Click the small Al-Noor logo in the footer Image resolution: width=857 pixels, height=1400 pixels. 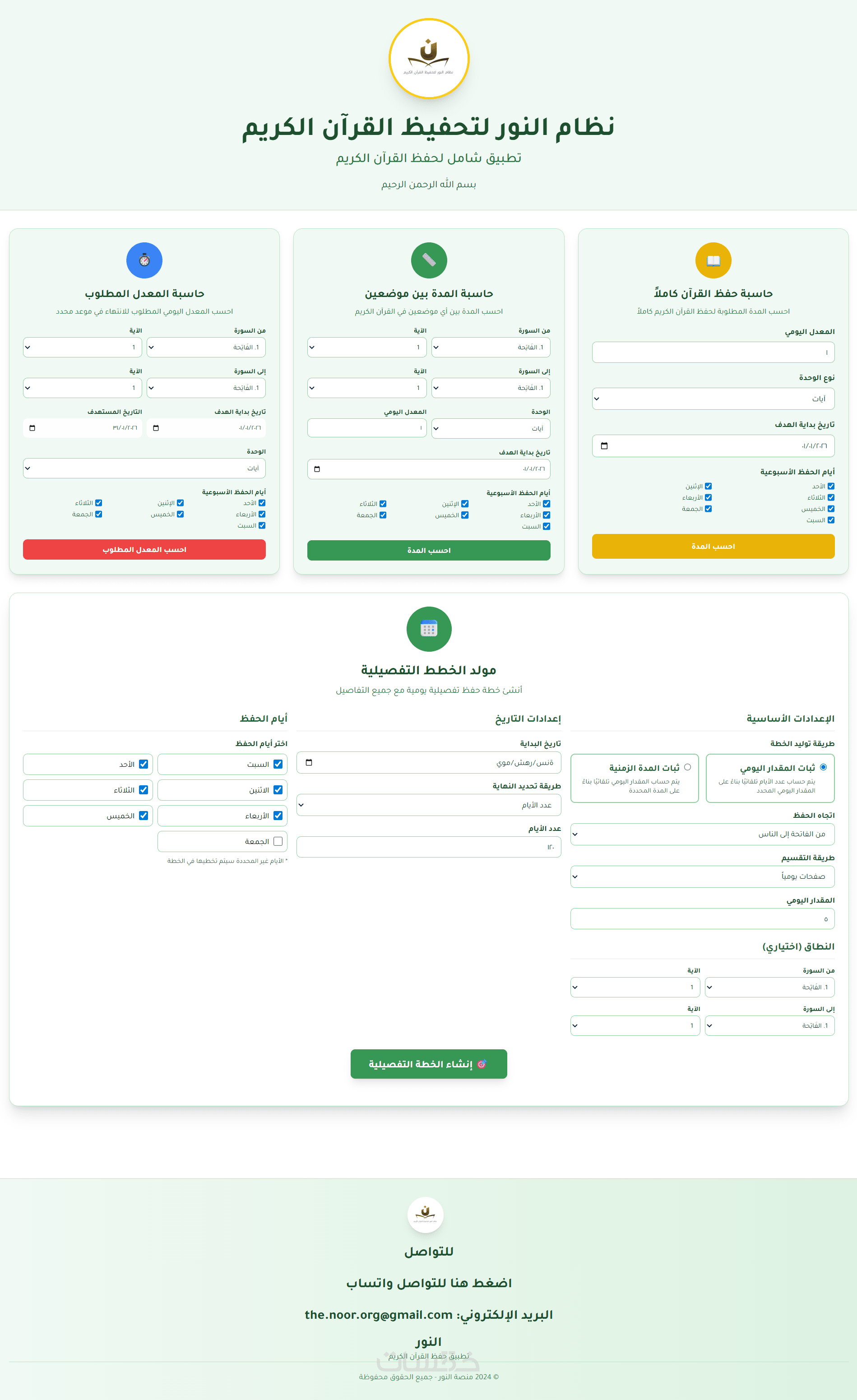[426, 1215]
